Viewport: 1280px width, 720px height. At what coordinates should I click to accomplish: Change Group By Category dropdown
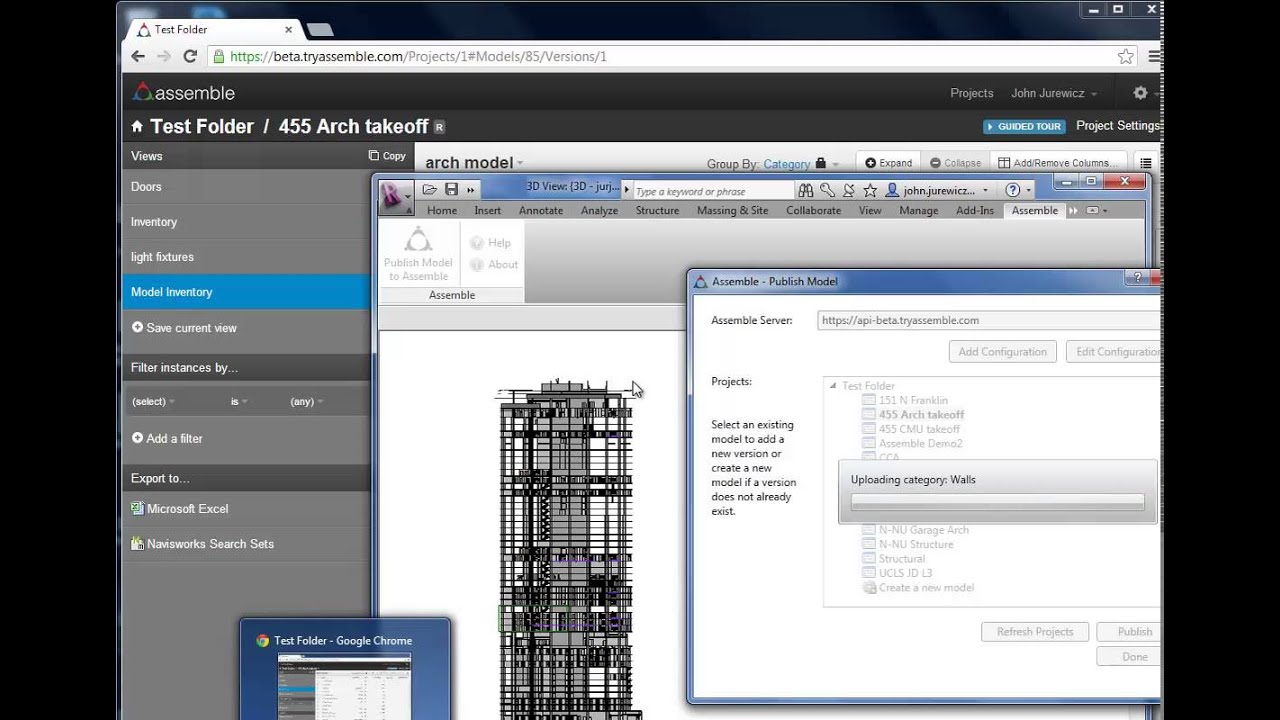pyautogui.click(x=786, y=164)
